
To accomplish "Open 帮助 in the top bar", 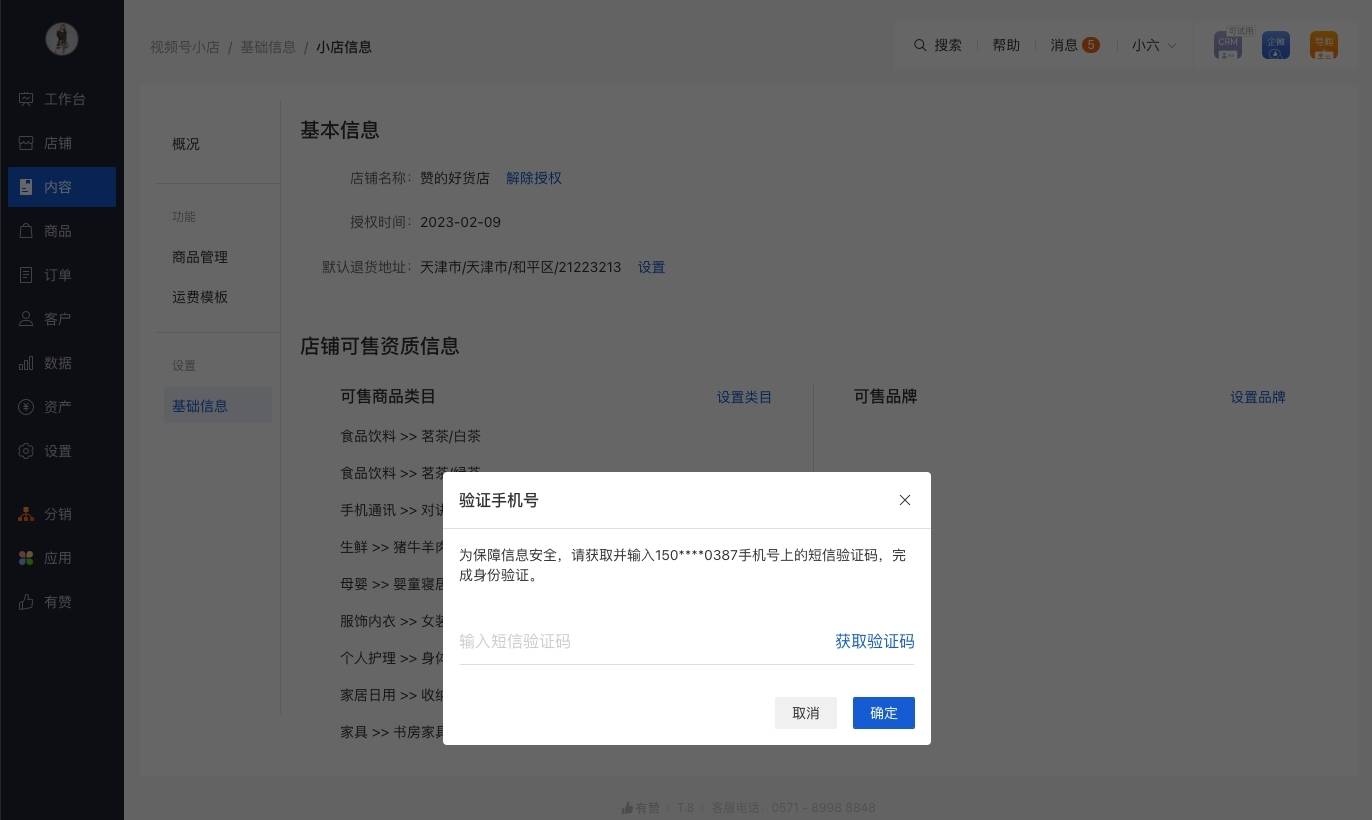I will click(1006, 45).
